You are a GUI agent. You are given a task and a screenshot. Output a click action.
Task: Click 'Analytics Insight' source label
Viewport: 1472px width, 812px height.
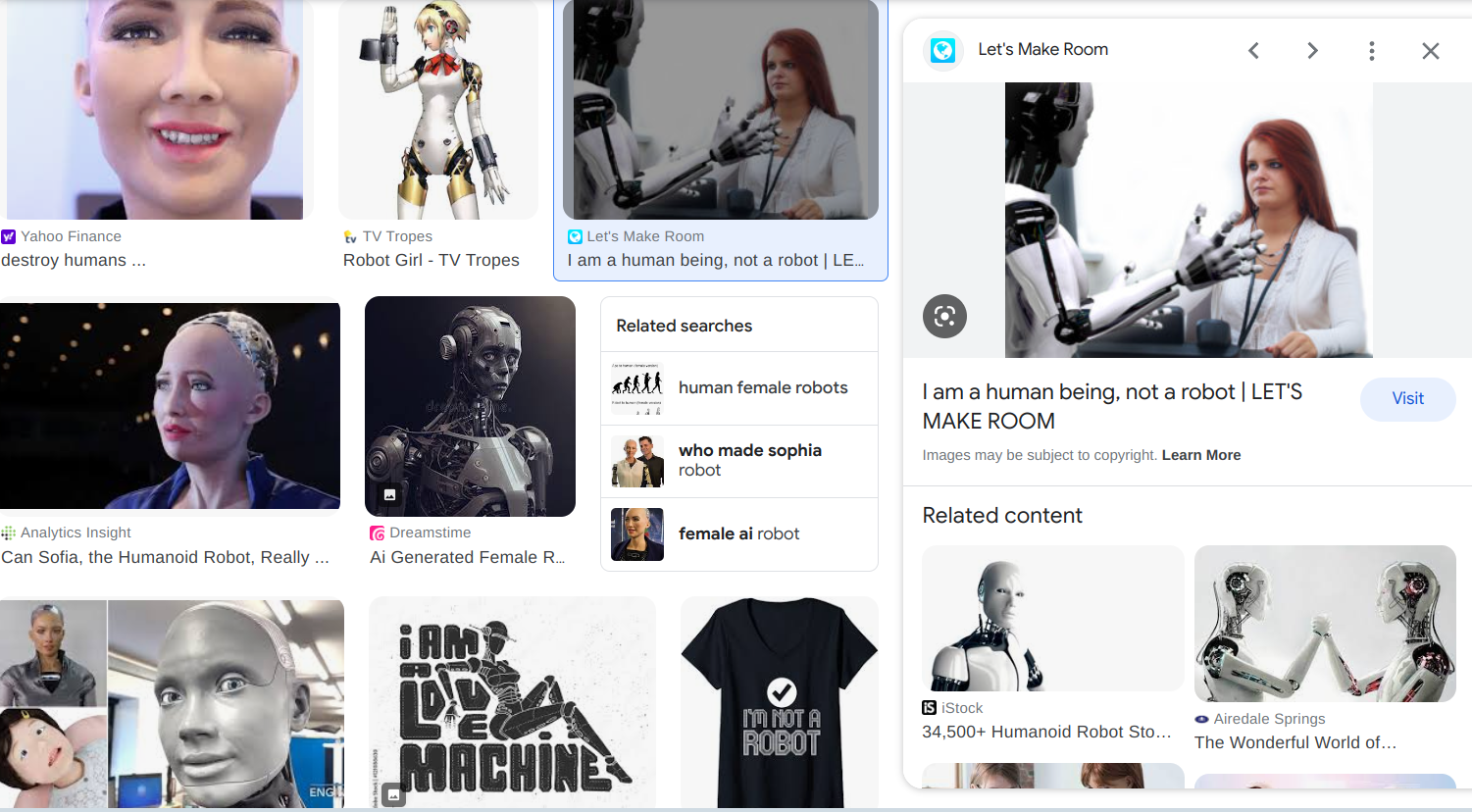[76, 533]
